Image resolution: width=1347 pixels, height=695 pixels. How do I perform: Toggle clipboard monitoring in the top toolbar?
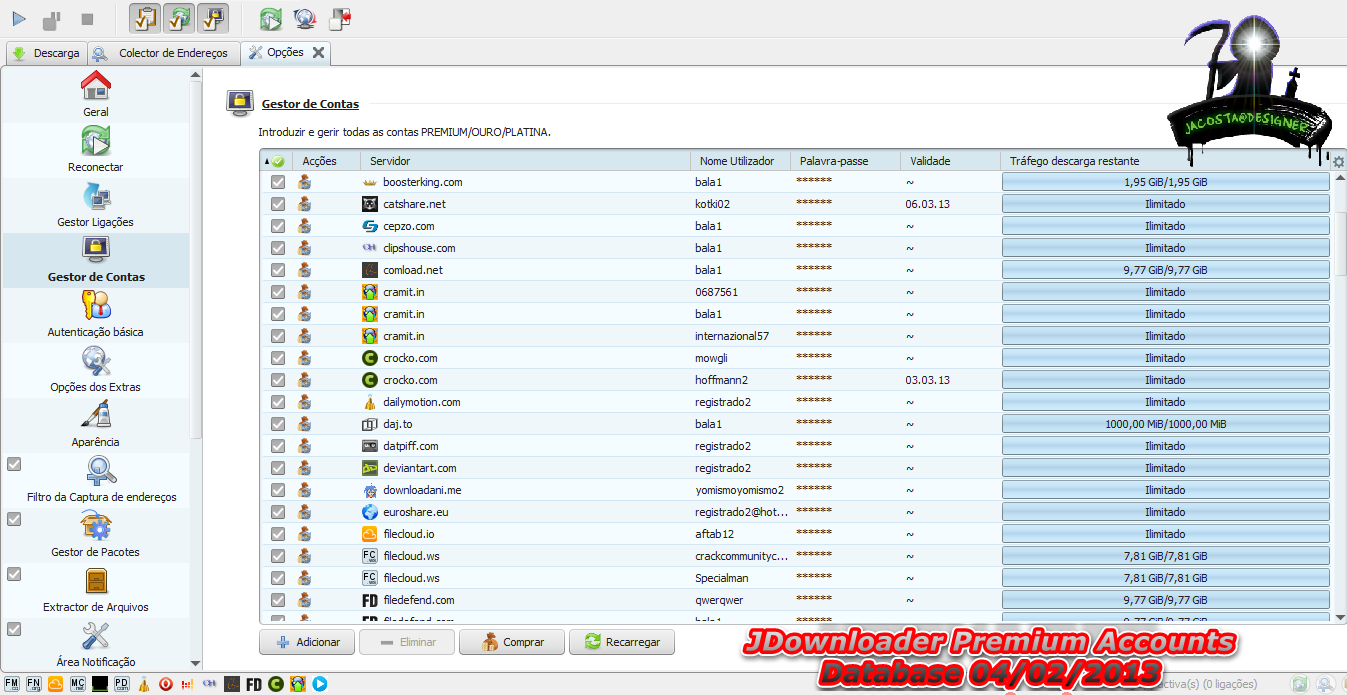pos(146,19)
